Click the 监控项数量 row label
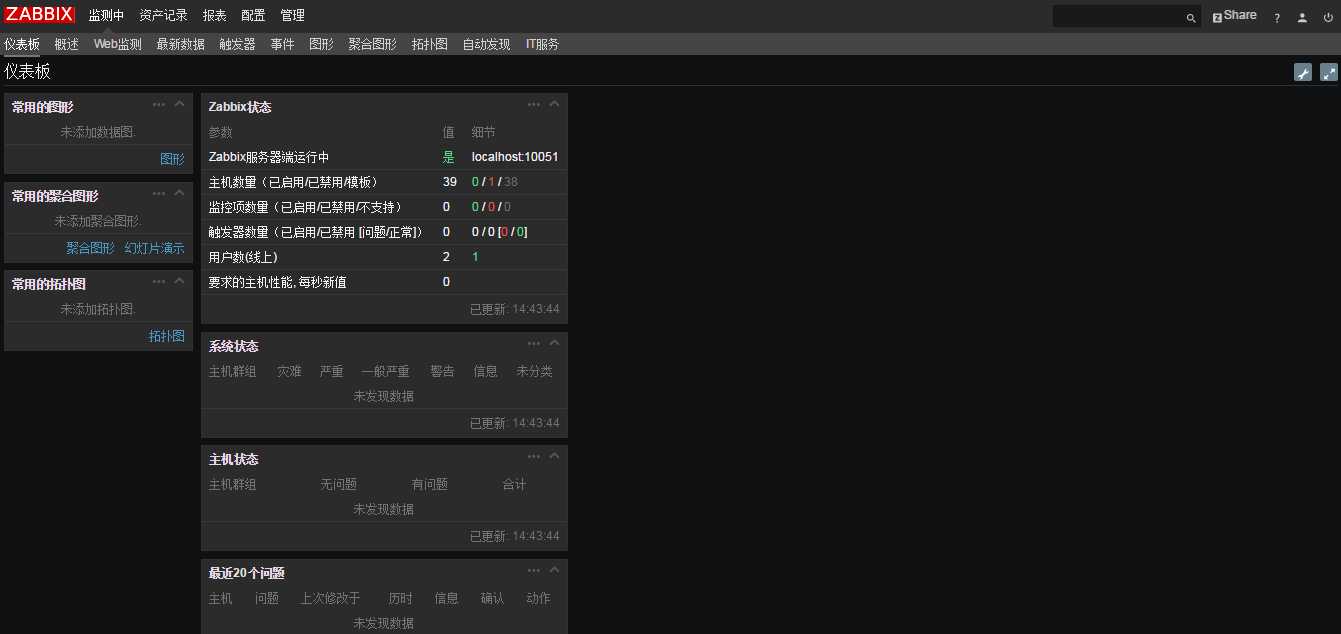The image size is (1341, 634). coord(305,207)
